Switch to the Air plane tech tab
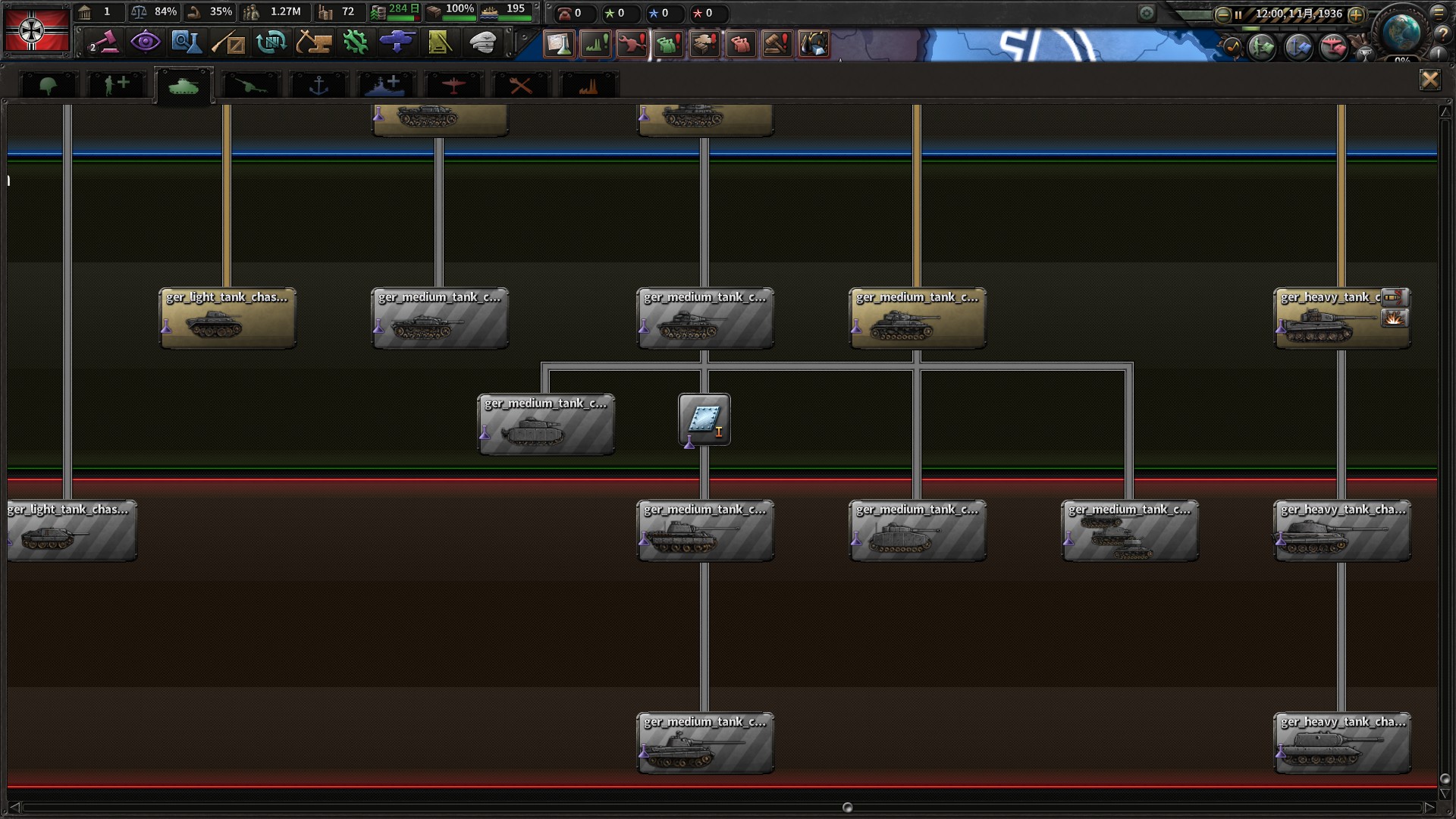The height and width of the screenshot is (819, 1456). pyautogui.click(x=453, y=85)
